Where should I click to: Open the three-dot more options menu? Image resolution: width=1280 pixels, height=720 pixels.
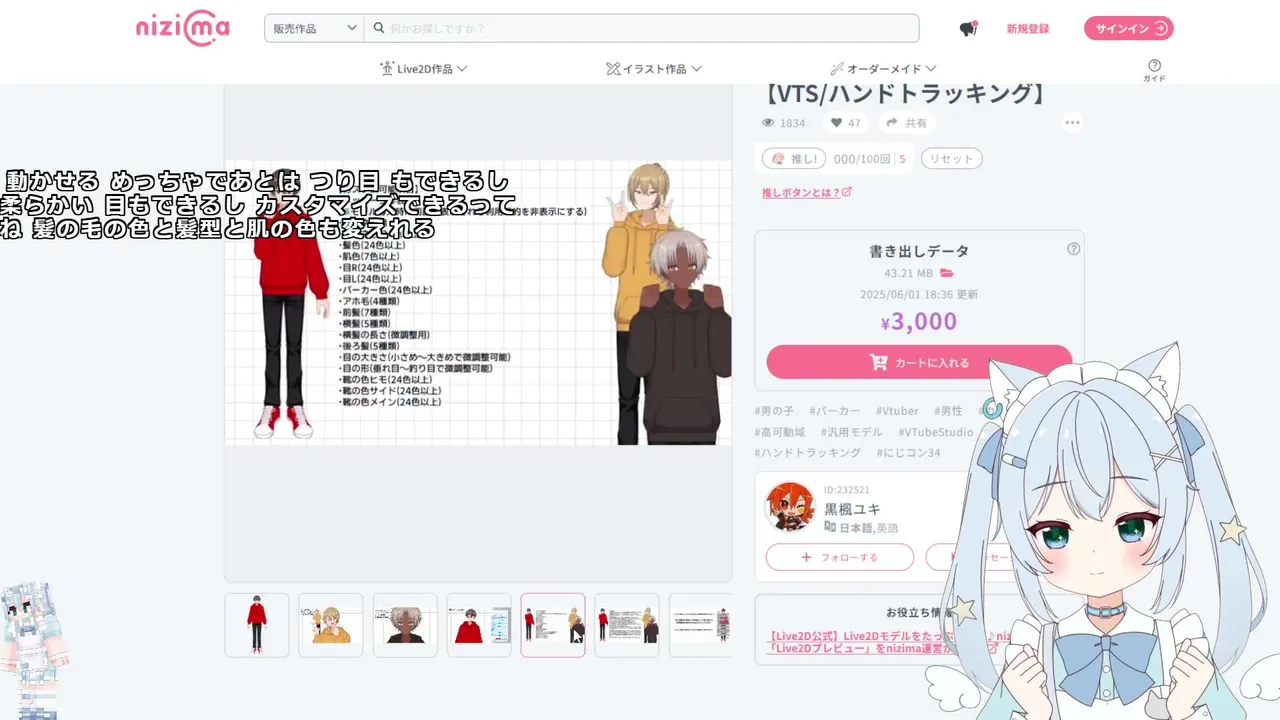[x=1072, y=123]
